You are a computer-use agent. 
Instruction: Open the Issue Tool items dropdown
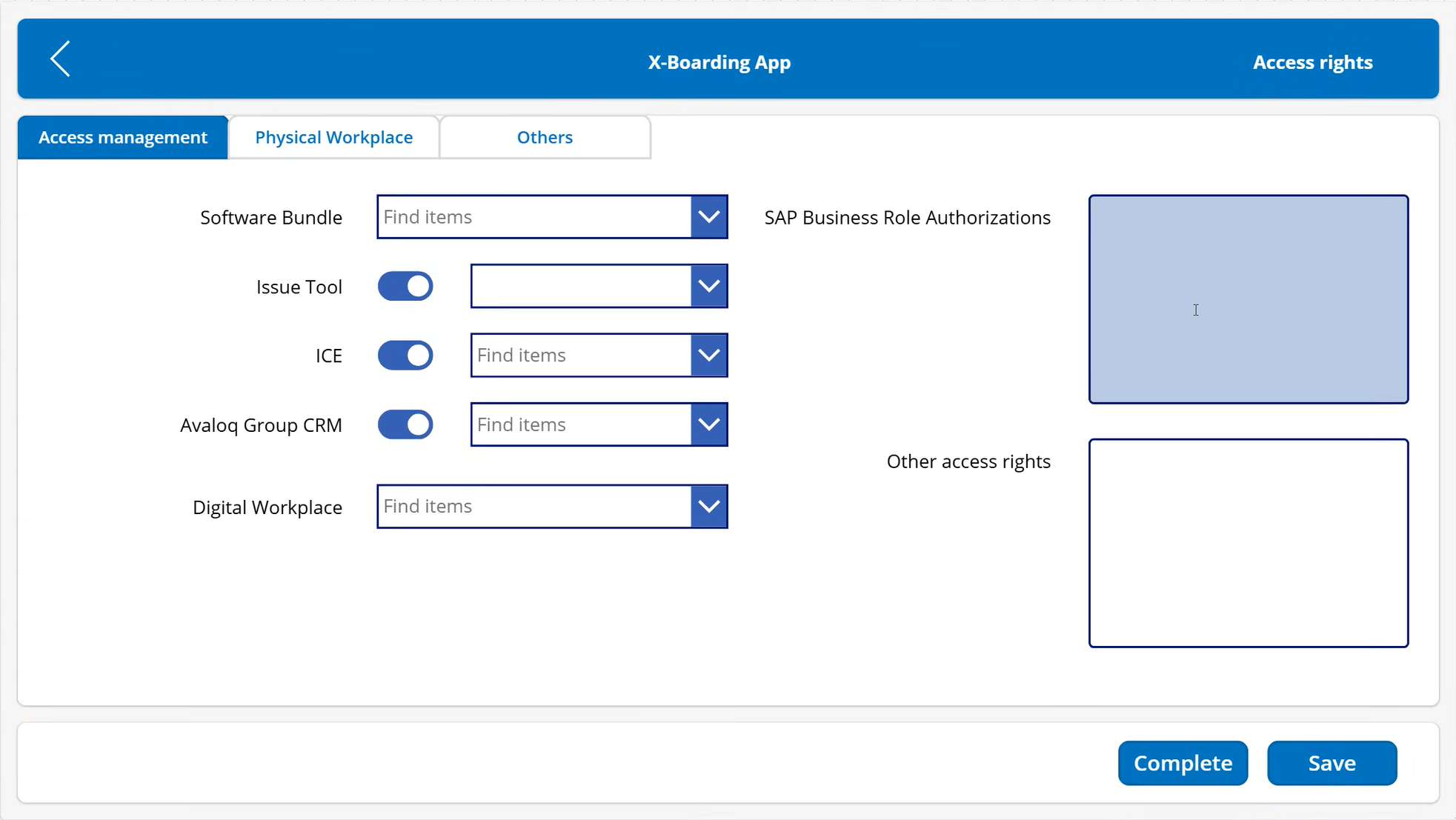pyautogui.click(x=708, y=286)
